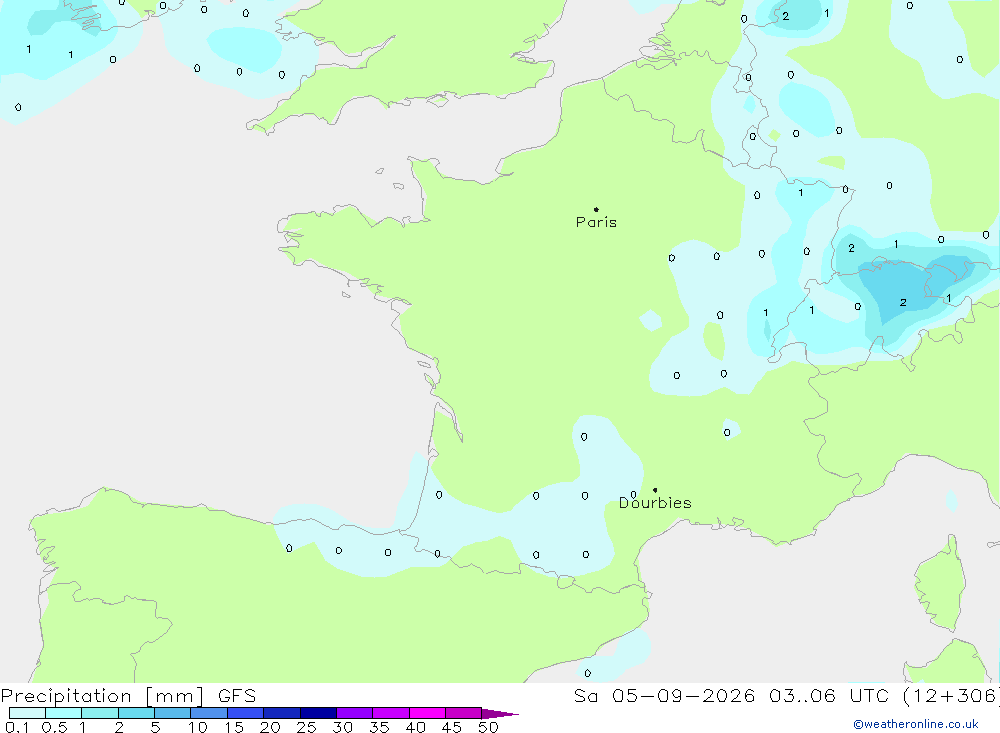Click the legend value '0.5'

54,727
